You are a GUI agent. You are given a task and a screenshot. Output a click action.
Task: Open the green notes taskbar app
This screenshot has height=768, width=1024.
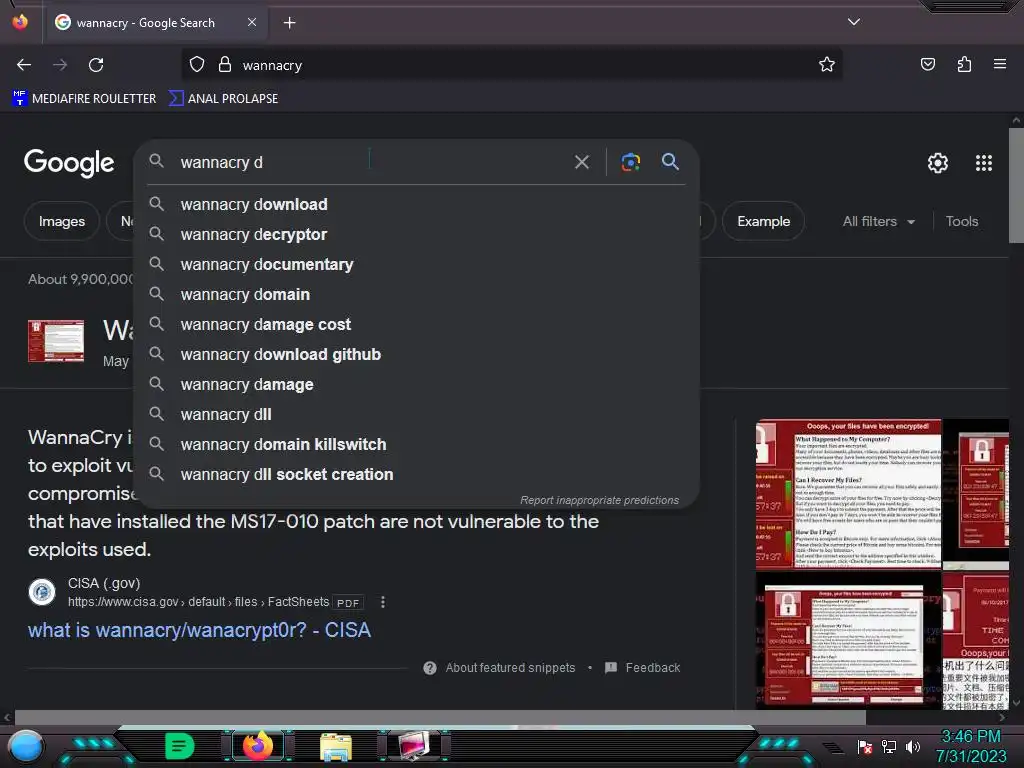click(x=180, y=746)
